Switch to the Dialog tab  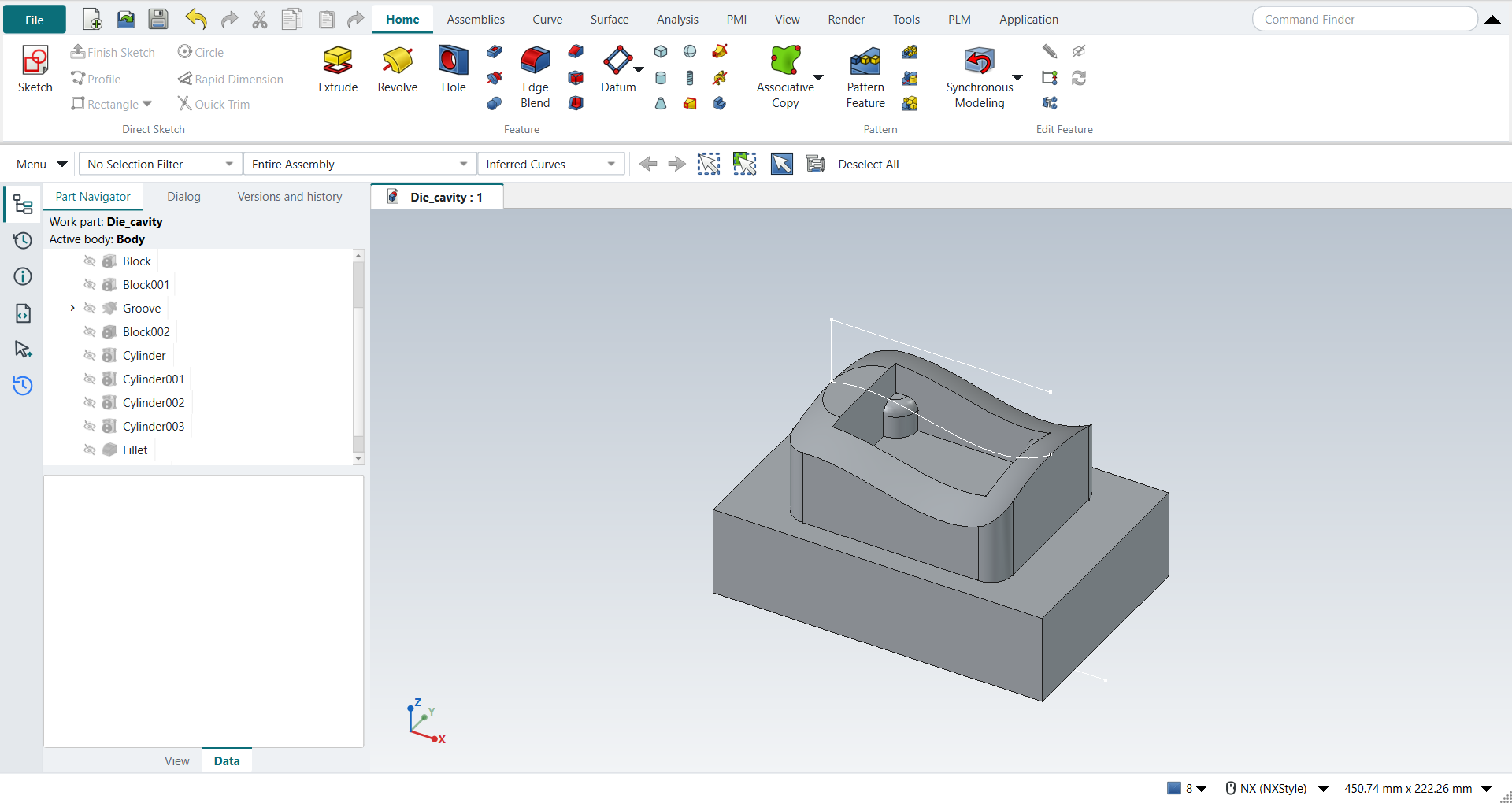183,197
